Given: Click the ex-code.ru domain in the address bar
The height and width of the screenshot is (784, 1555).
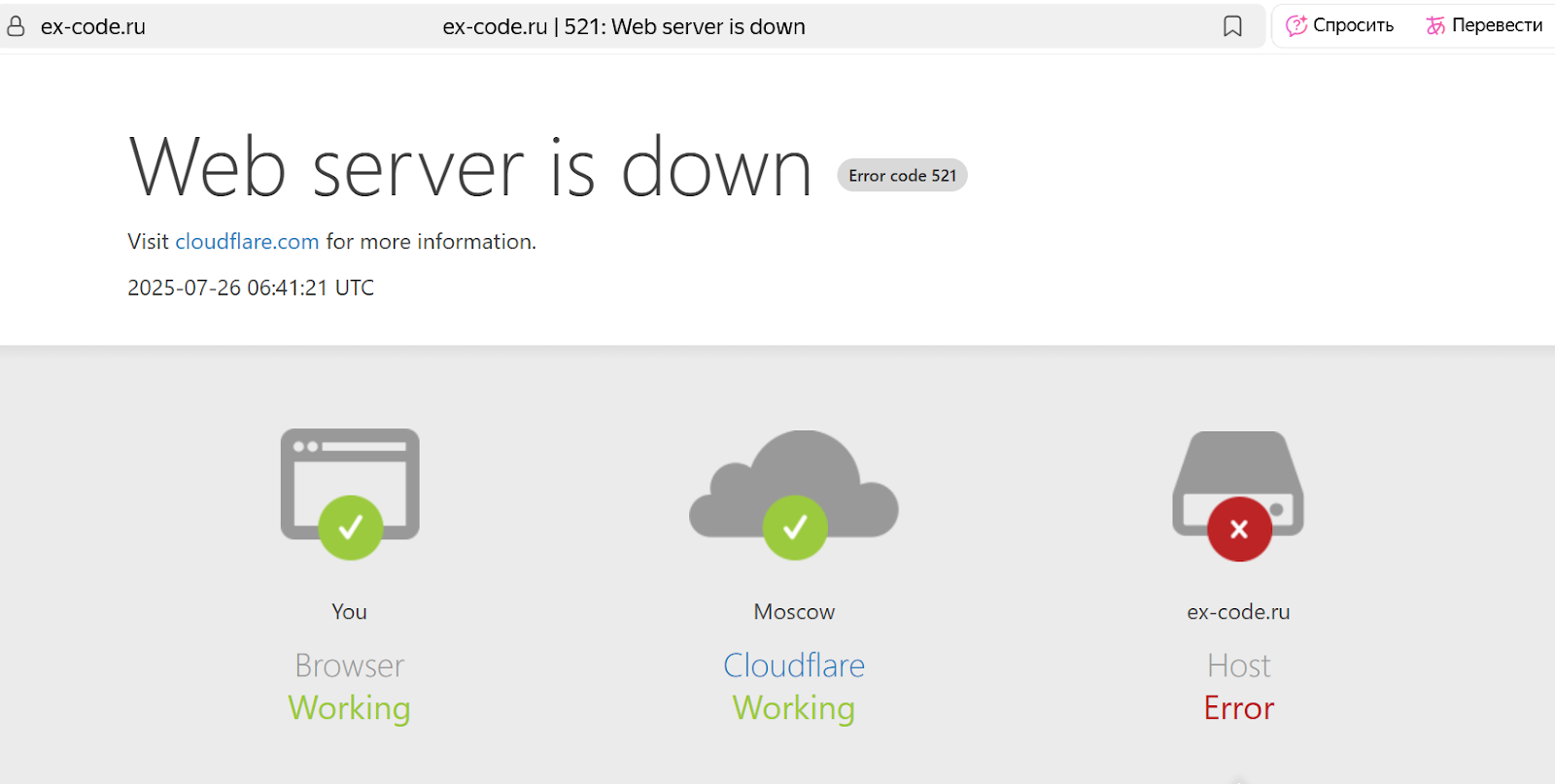Looking at the screenshot, I should [x=93, y=27].
